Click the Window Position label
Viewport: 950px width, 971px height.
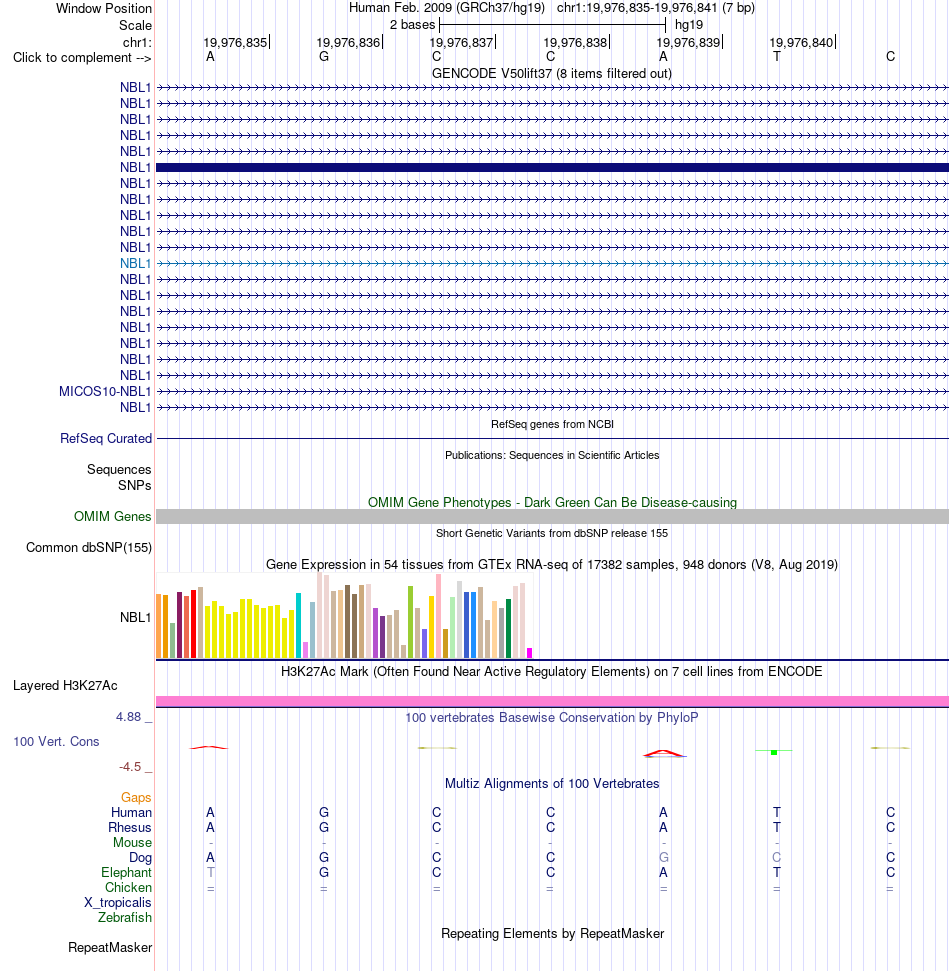(x=103, y=9)
